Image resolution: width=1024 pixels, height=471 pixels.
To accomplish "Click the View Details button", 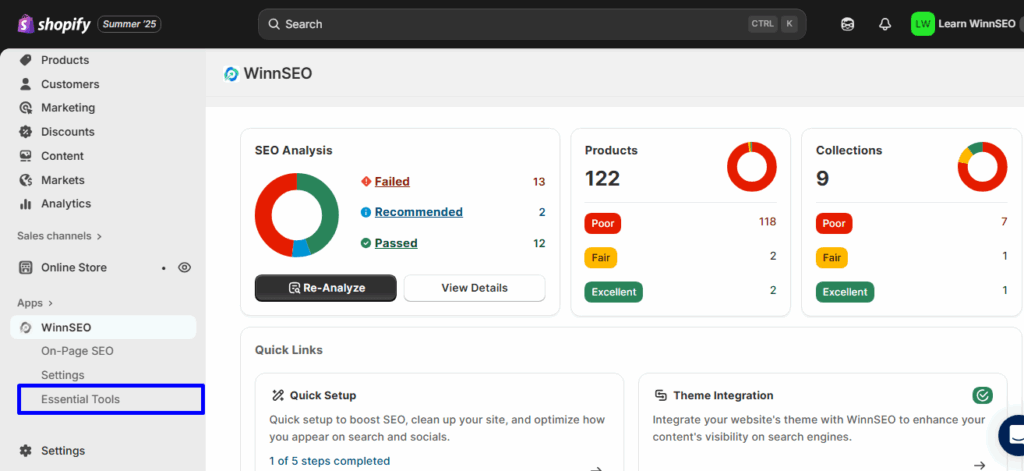I will coord(474,288).
